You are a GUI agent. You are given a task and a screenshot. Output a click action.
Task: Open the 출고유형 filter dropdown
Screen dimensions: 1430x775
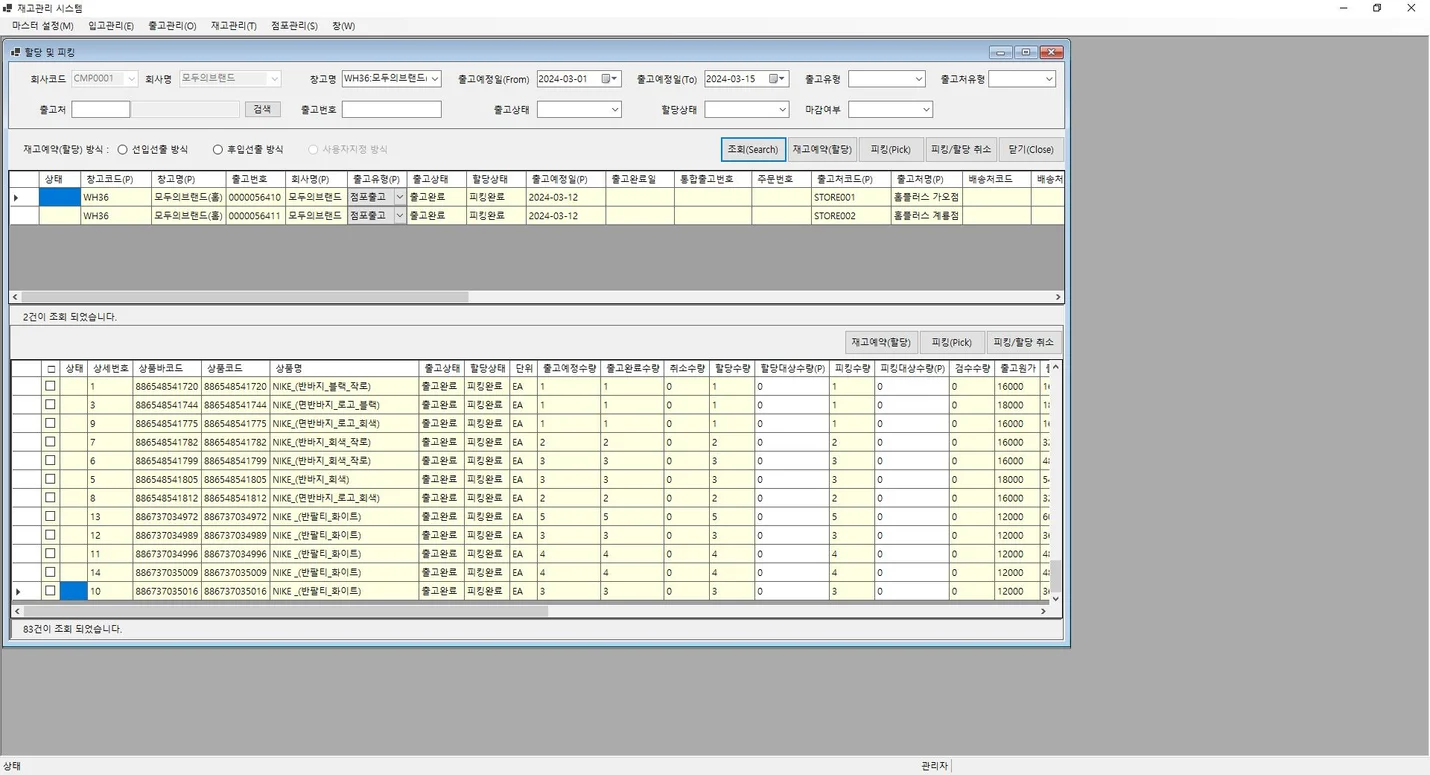919,79
